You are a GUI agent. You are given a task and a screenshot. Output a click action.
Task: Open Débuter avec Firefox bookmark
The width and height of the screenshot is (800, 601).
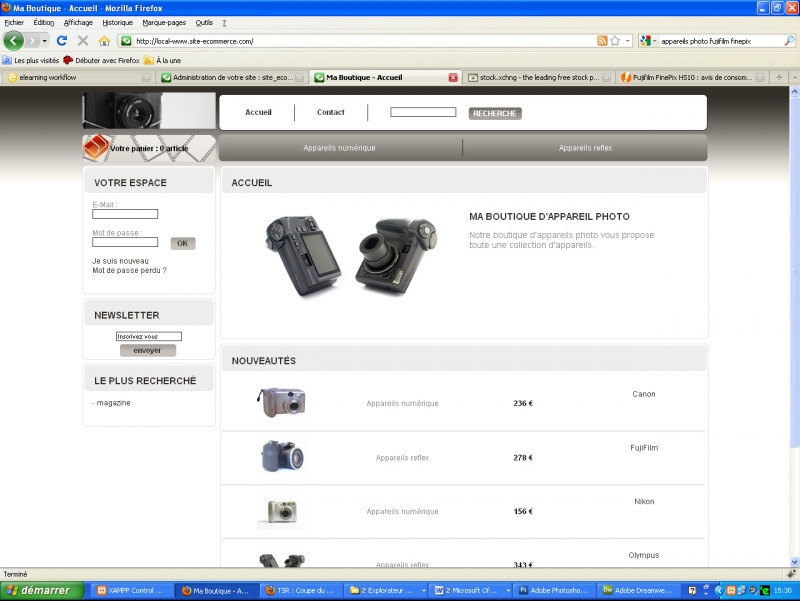coord(102,60)
